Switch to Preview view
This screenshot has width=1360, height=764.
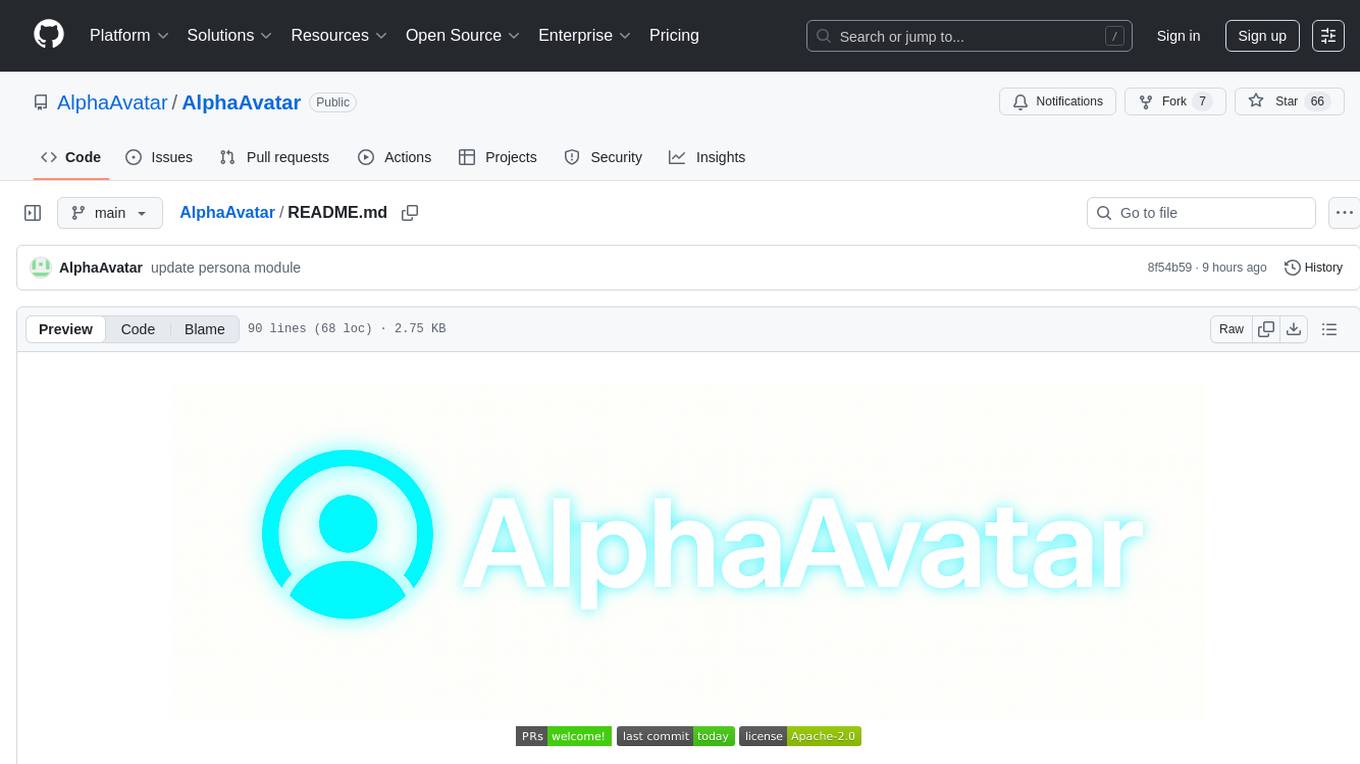click(x=66, y=329)
